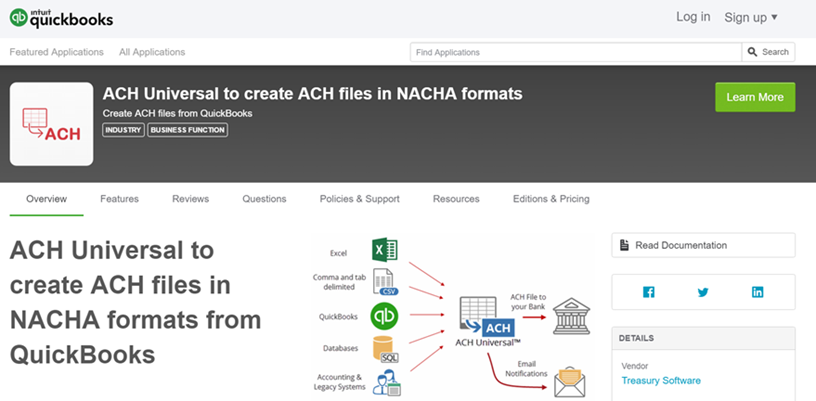Click the 'ACH Universal™' caption in the diagram

point(488,342)
